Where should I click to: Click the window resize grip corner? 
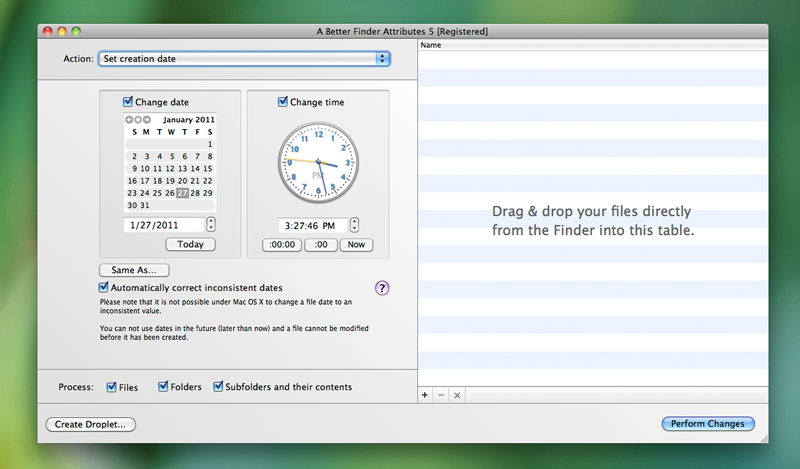tap(764, 439)
